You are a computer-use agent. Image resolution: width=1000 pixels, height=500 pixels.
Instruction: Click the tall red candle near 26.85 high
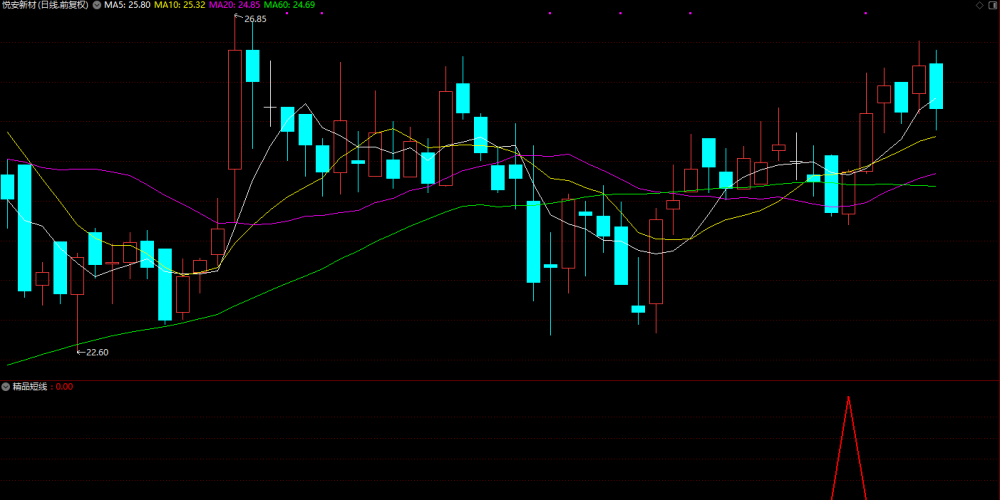[235, 110]
